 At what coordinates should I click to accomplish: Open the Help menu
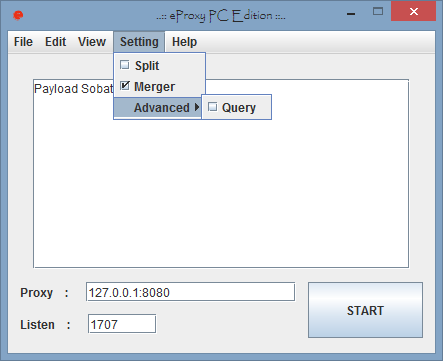coord(184,42)
